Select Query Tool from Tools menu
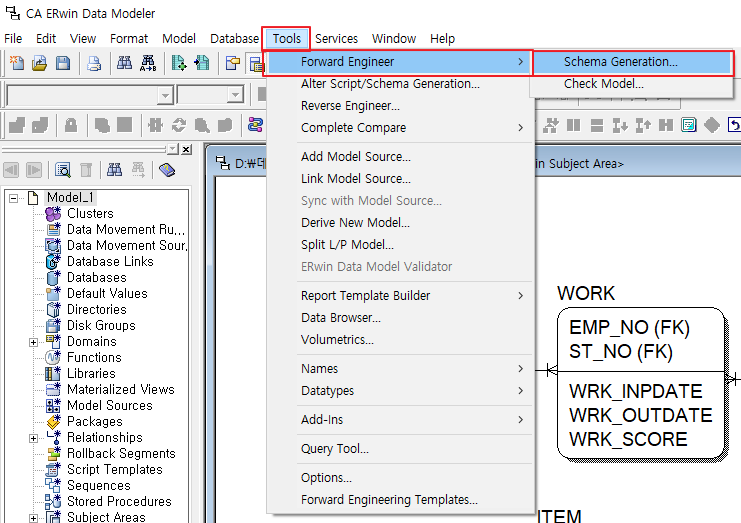 pos(400,448)
